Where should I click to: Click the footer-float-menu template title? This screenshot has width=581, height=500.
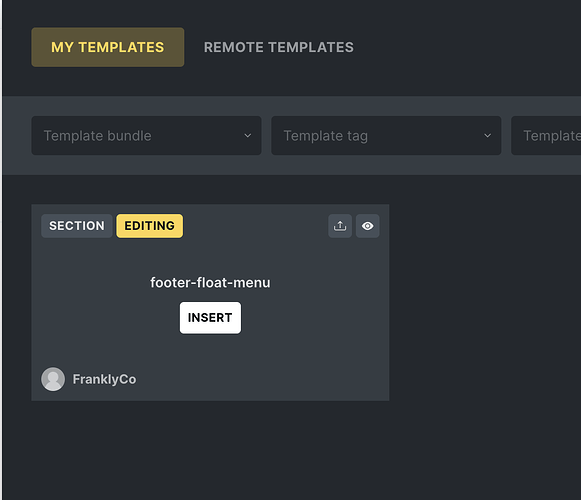[x=210, y=283]
